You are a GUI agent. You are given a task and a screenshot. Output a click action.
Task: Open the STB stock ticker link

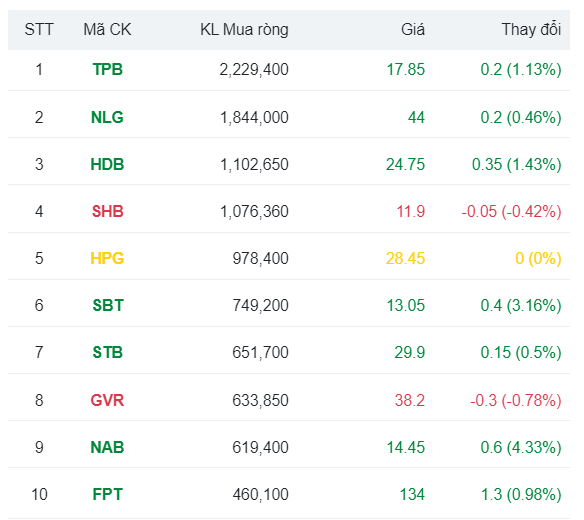tap(108, 352)
